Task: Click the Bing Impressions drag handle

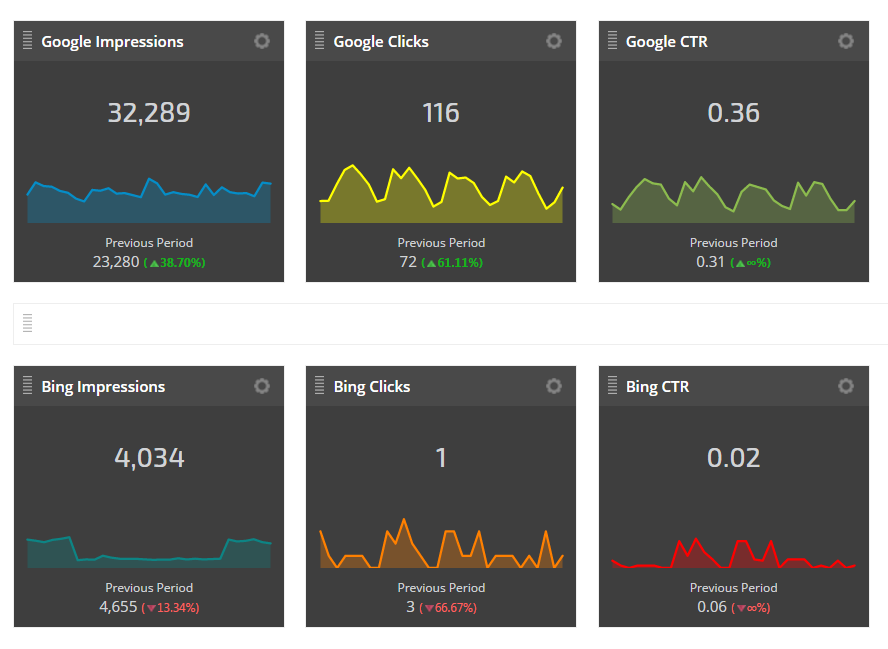Action: coord(27,386)
